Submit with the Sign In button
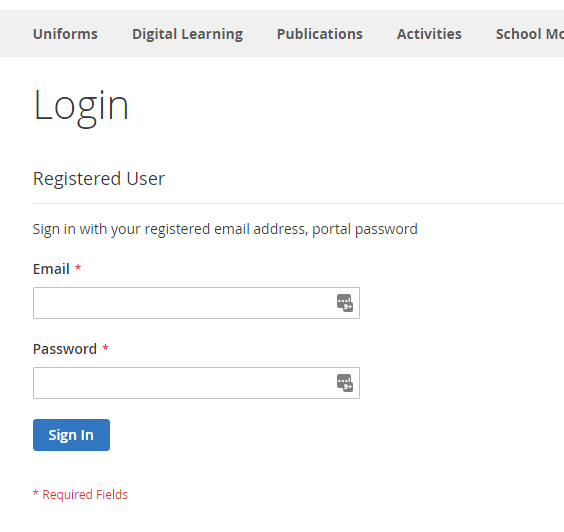The width and height of the screenshot is (564, 532). pyautogui.click(x=71, y=435)
